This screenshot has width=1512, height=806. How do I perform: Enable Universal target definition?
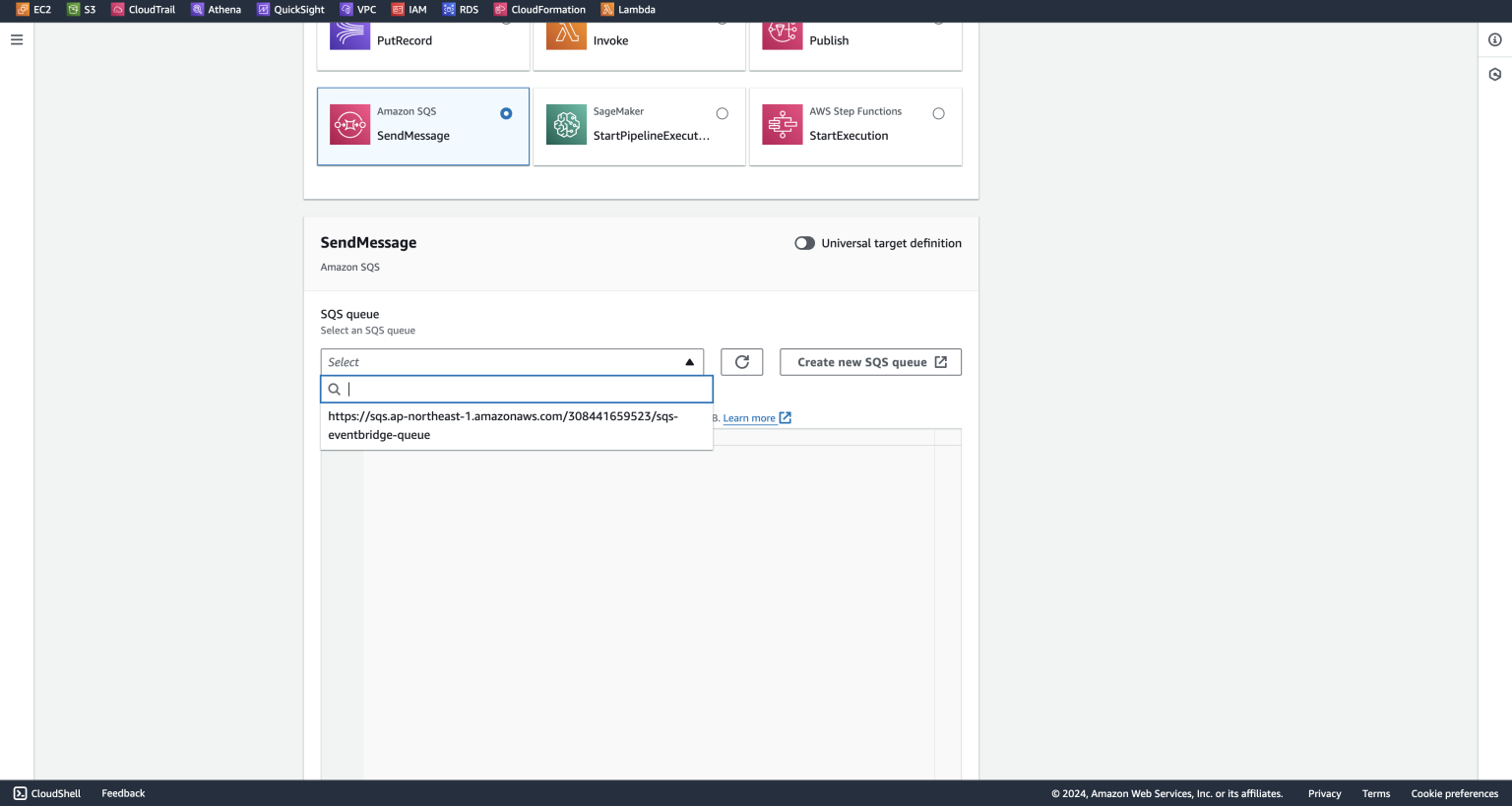tap(804, 243)
